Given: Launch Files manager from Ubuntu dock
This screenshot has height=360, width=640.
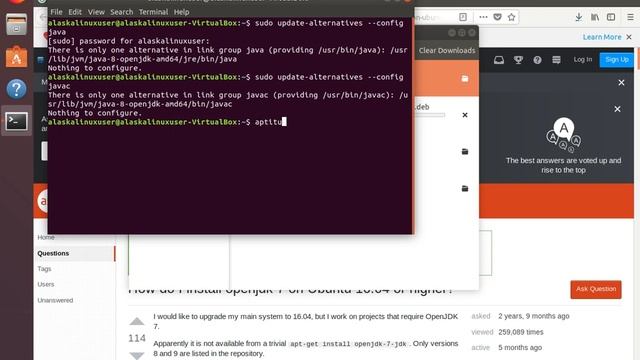Looking at the screenshot, I should 16,24.
